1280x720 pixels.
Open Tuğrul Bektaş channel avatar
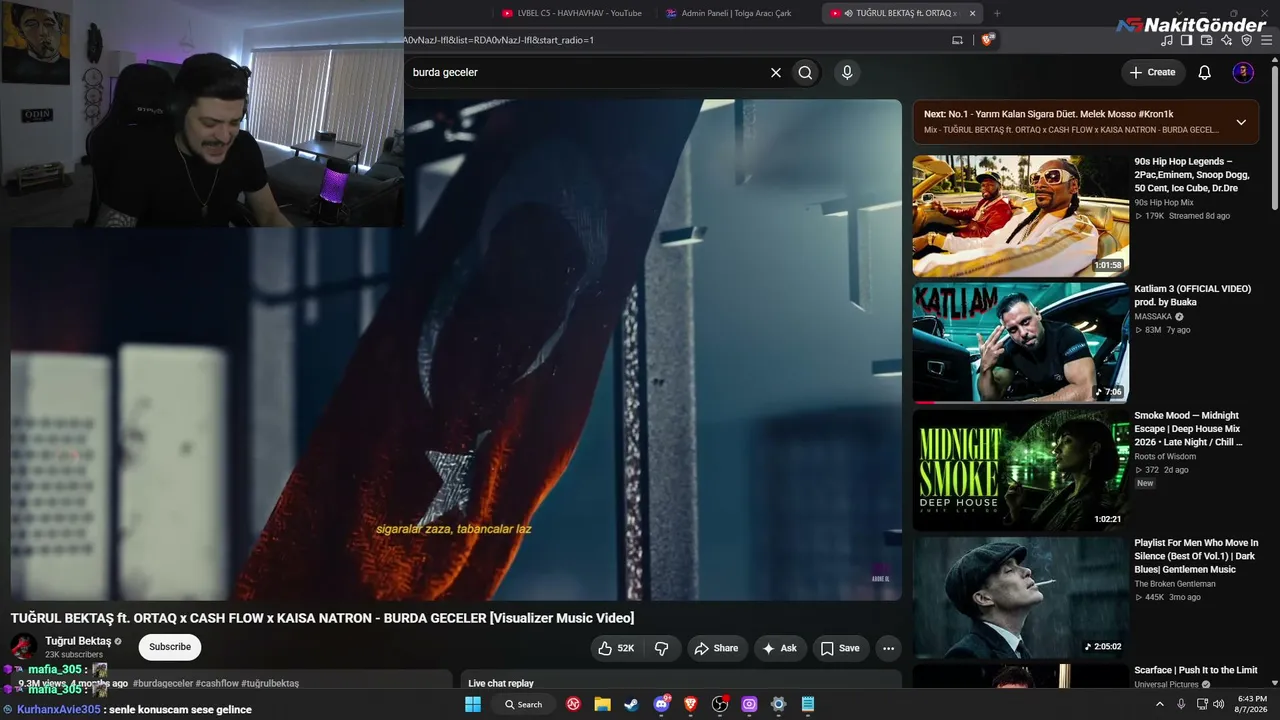point(24,647)
